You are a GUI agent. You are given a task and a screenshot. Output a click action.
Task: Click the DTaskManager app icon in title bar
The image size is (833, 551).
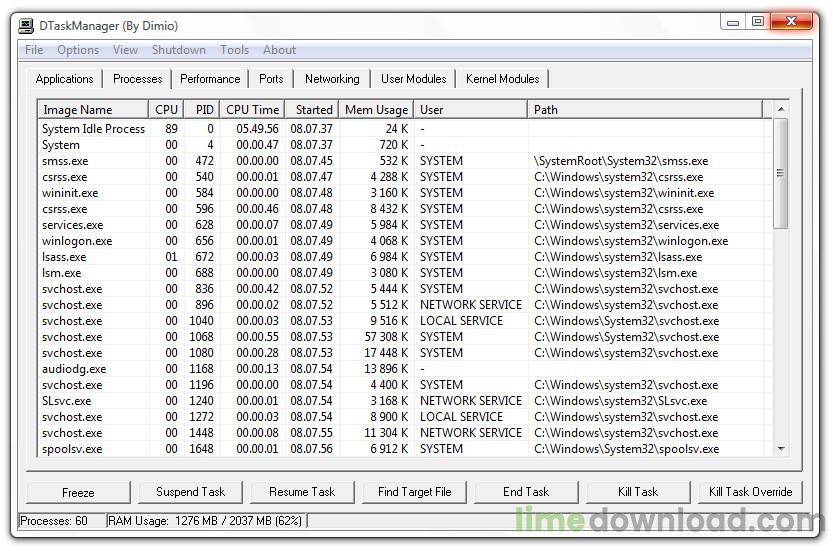(x=28, y=22)
